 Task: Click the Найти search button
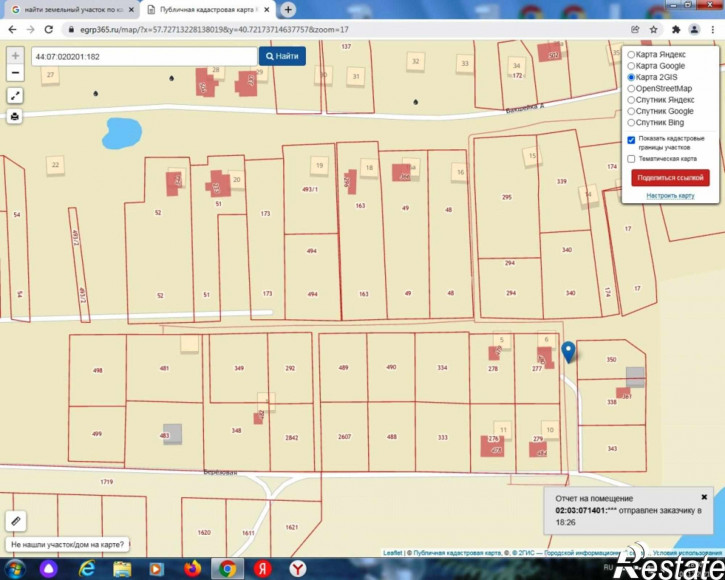click(x=282, y=56)
